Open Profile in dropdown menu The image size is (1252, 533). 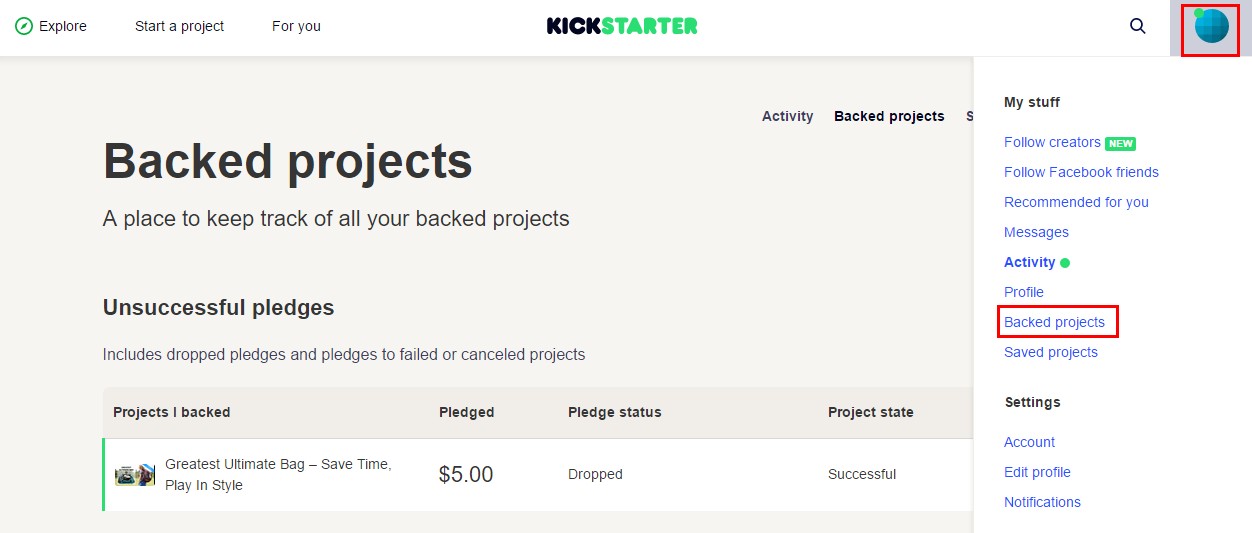1024,292
